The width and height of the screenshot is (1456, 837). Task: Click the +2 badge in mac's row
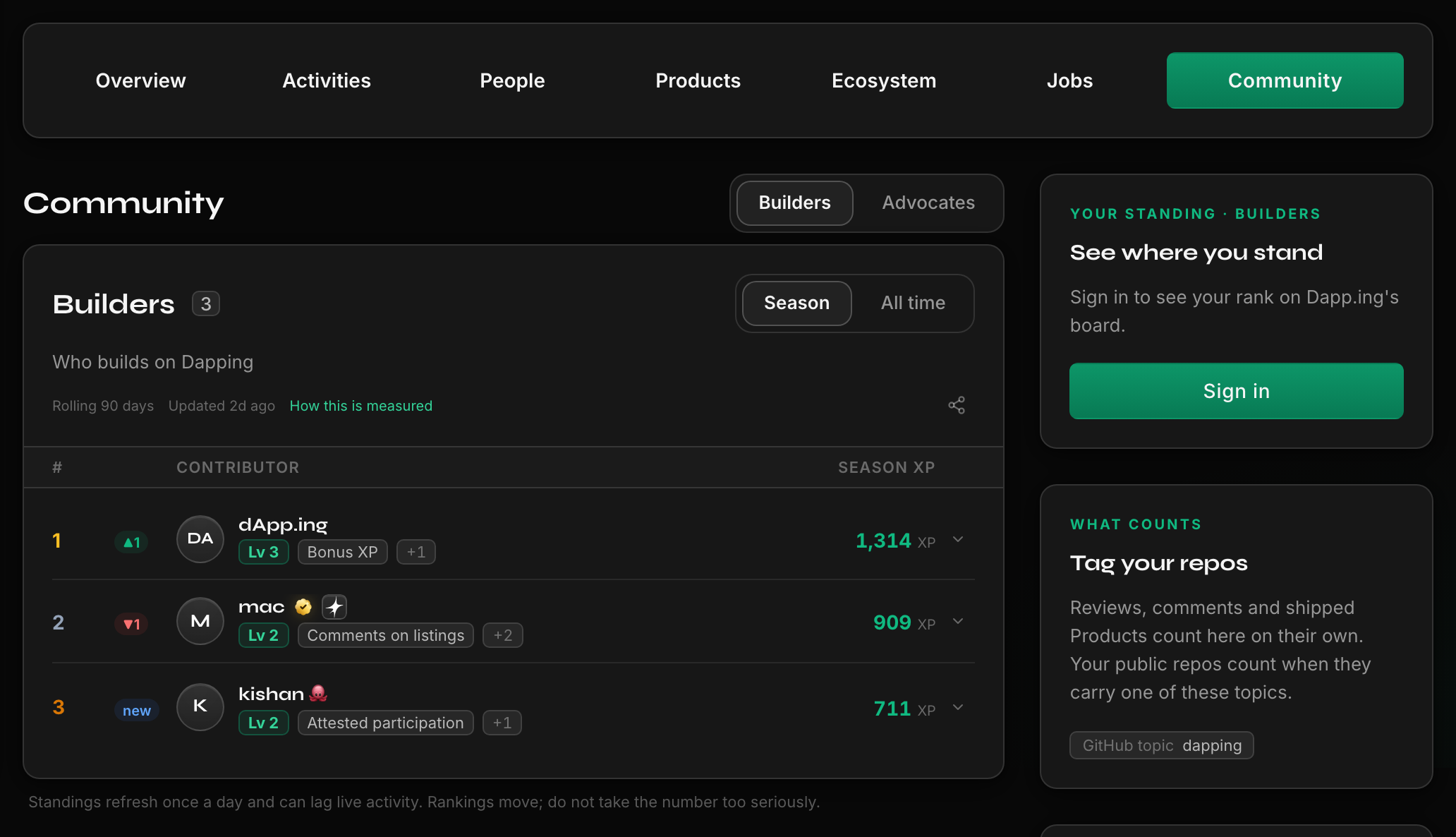pos(503,635)
